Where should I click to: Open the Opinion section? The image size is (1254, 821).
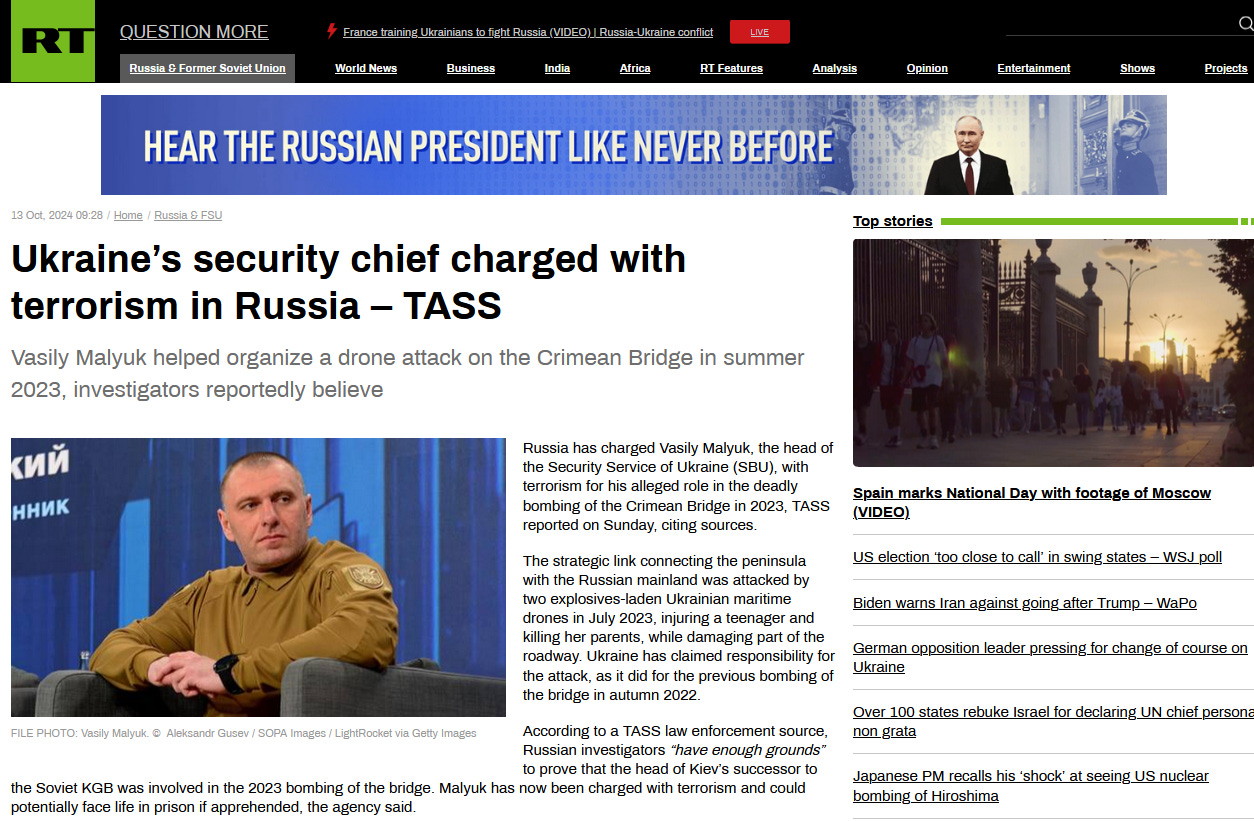(x=927, y=68)
